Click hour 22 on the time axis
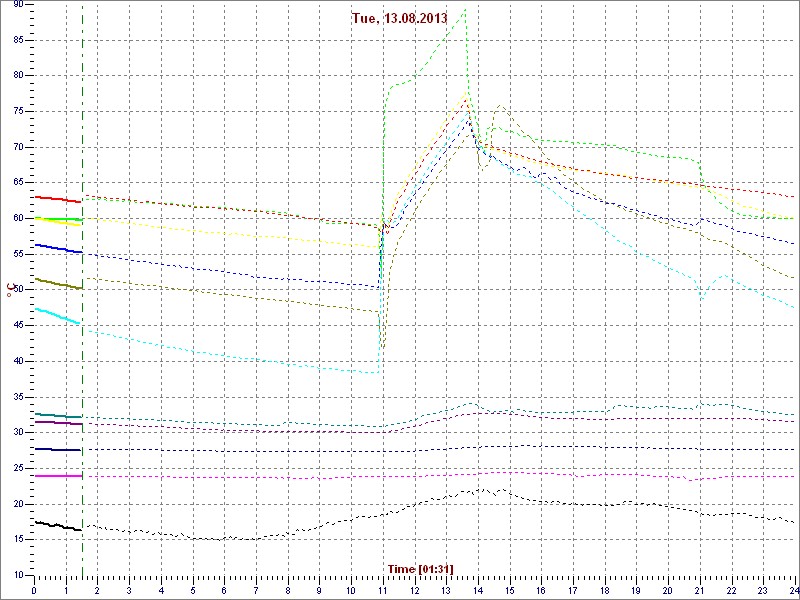This screenshot has width=800, height=600. [x=733, y=590]
